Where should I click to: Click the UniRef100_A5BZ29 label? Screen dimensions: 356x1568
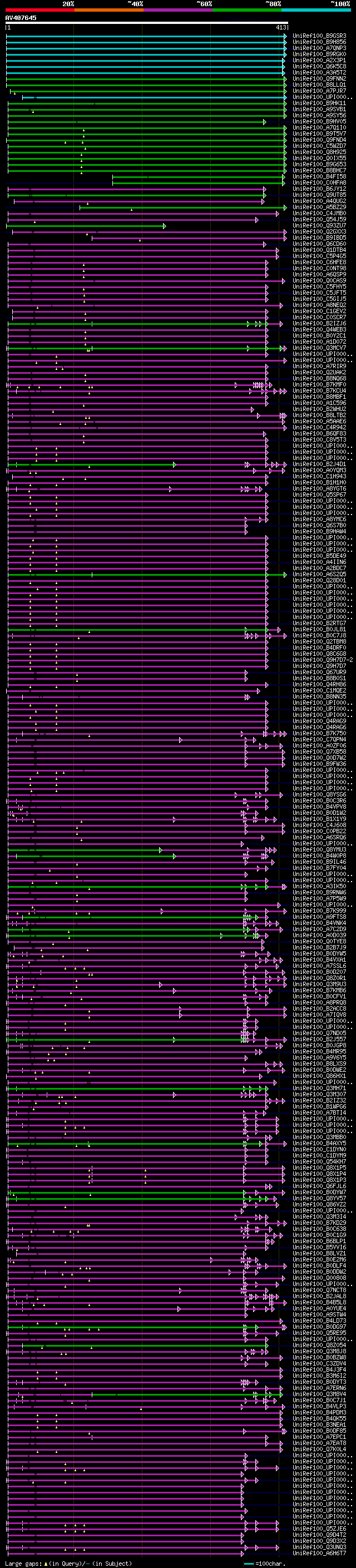click(x=319, y=207)
